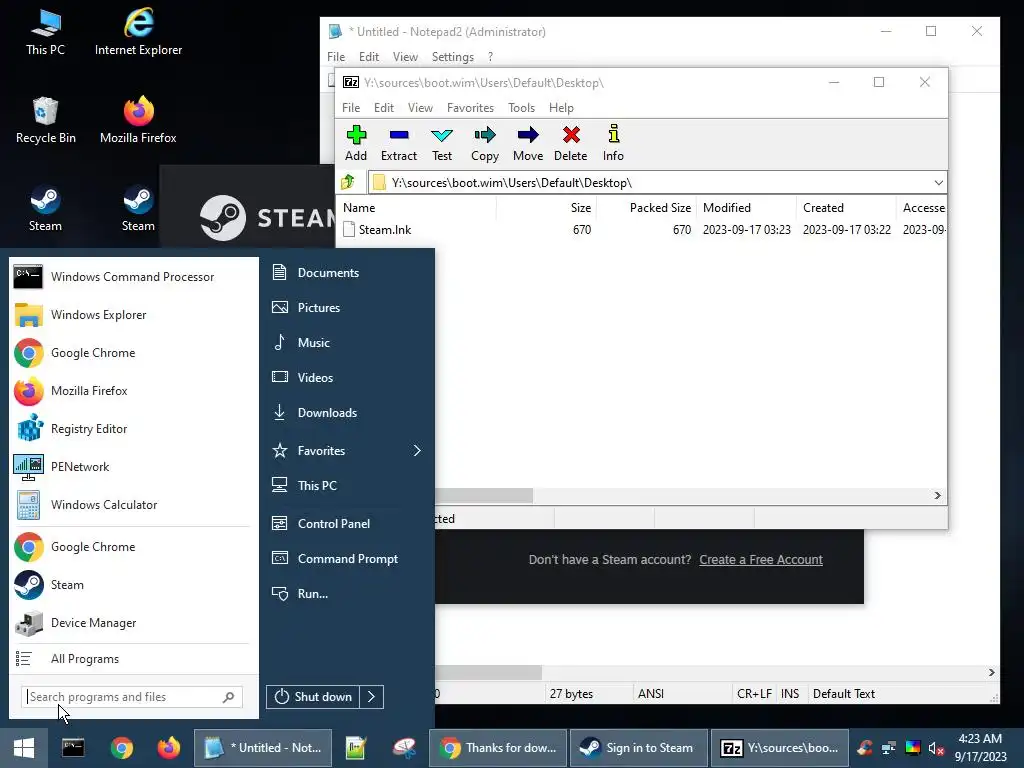This screenshot has height=768, width=1024.
Task: Switch to Thanks for download Chrome taskbar window
Action: [x=498, y=748]
